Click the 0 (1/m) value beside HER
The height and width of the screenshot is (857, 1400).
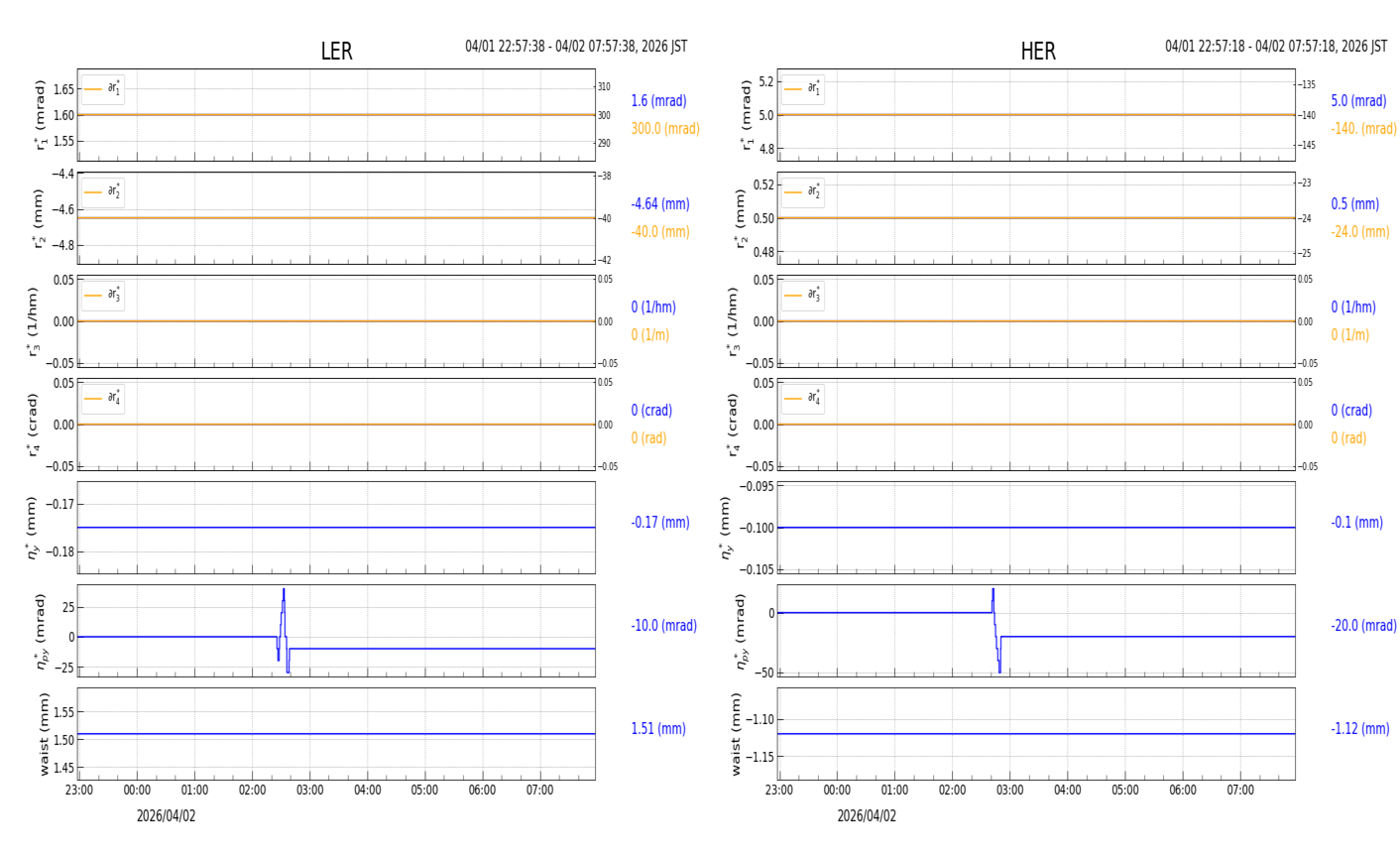pyautogui.click(x=1349, y=334)
